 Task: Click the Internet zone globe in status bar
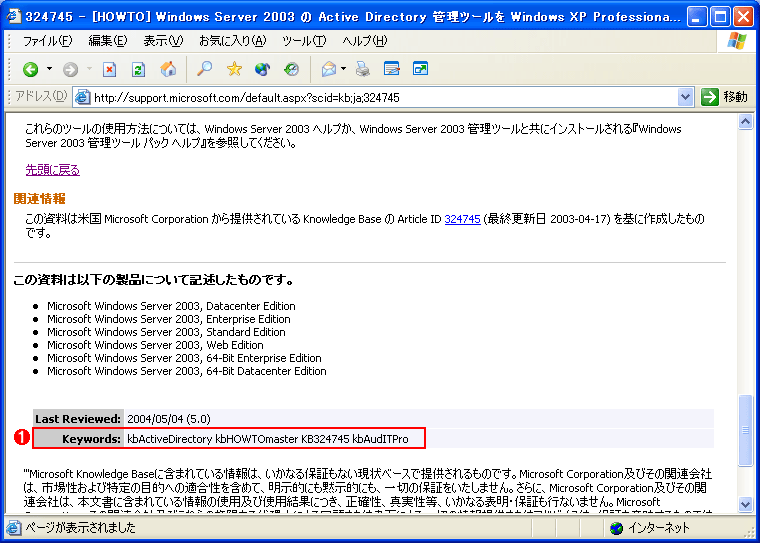click(617, 527)
